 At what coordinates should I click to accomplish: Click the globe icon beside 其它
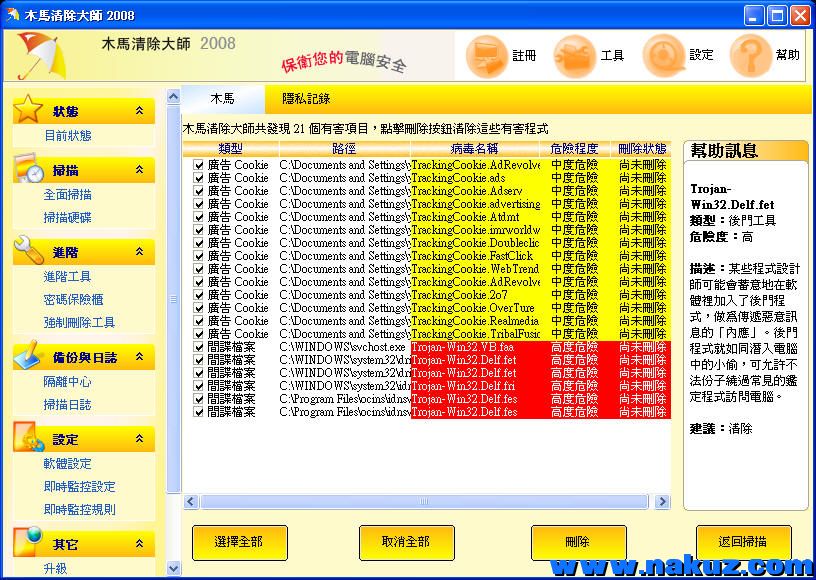(x=27, y=542)
